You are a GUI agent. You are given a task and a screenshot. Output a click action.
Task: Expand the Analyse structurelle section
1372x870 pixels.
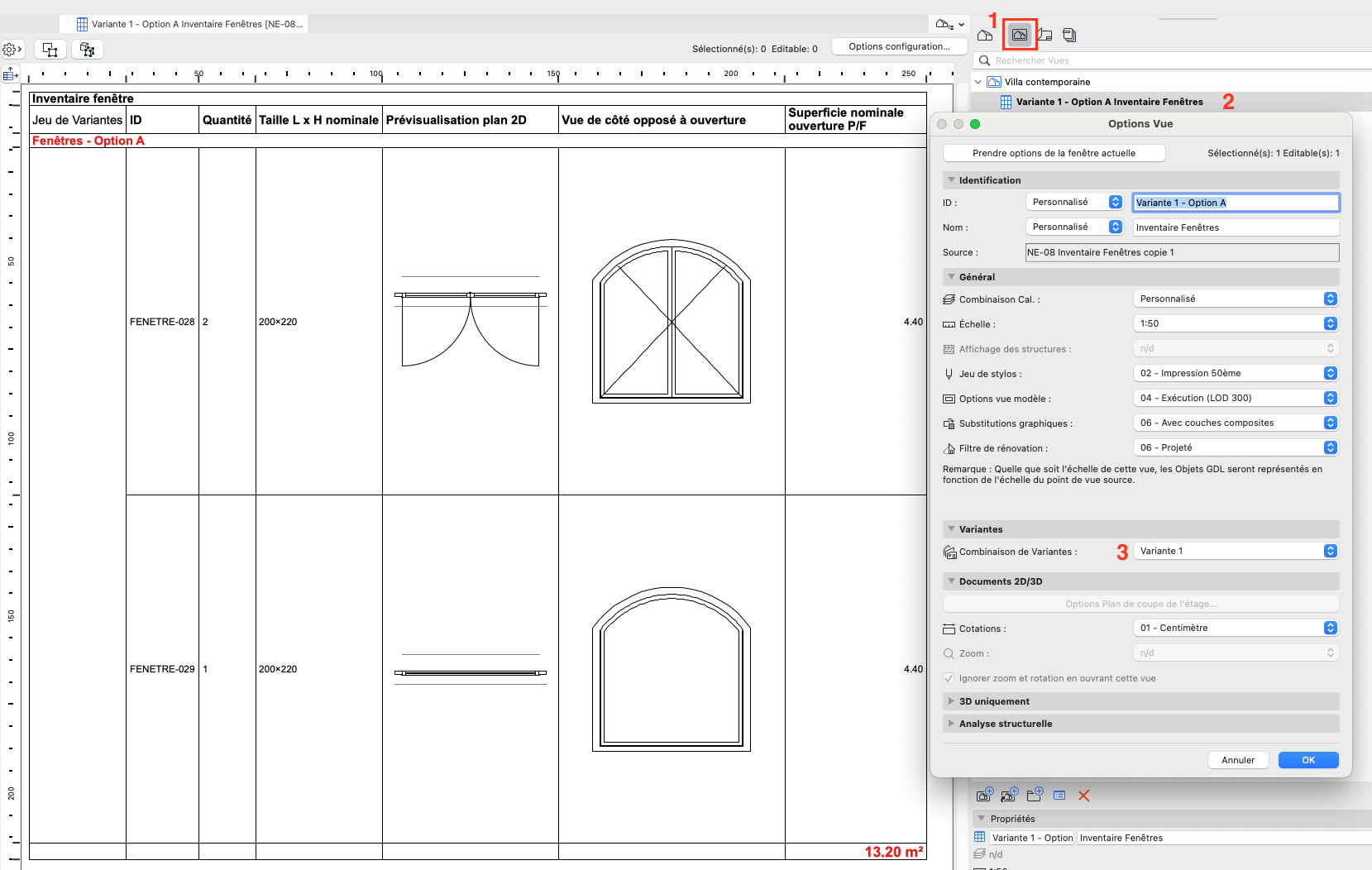(951, 724)
